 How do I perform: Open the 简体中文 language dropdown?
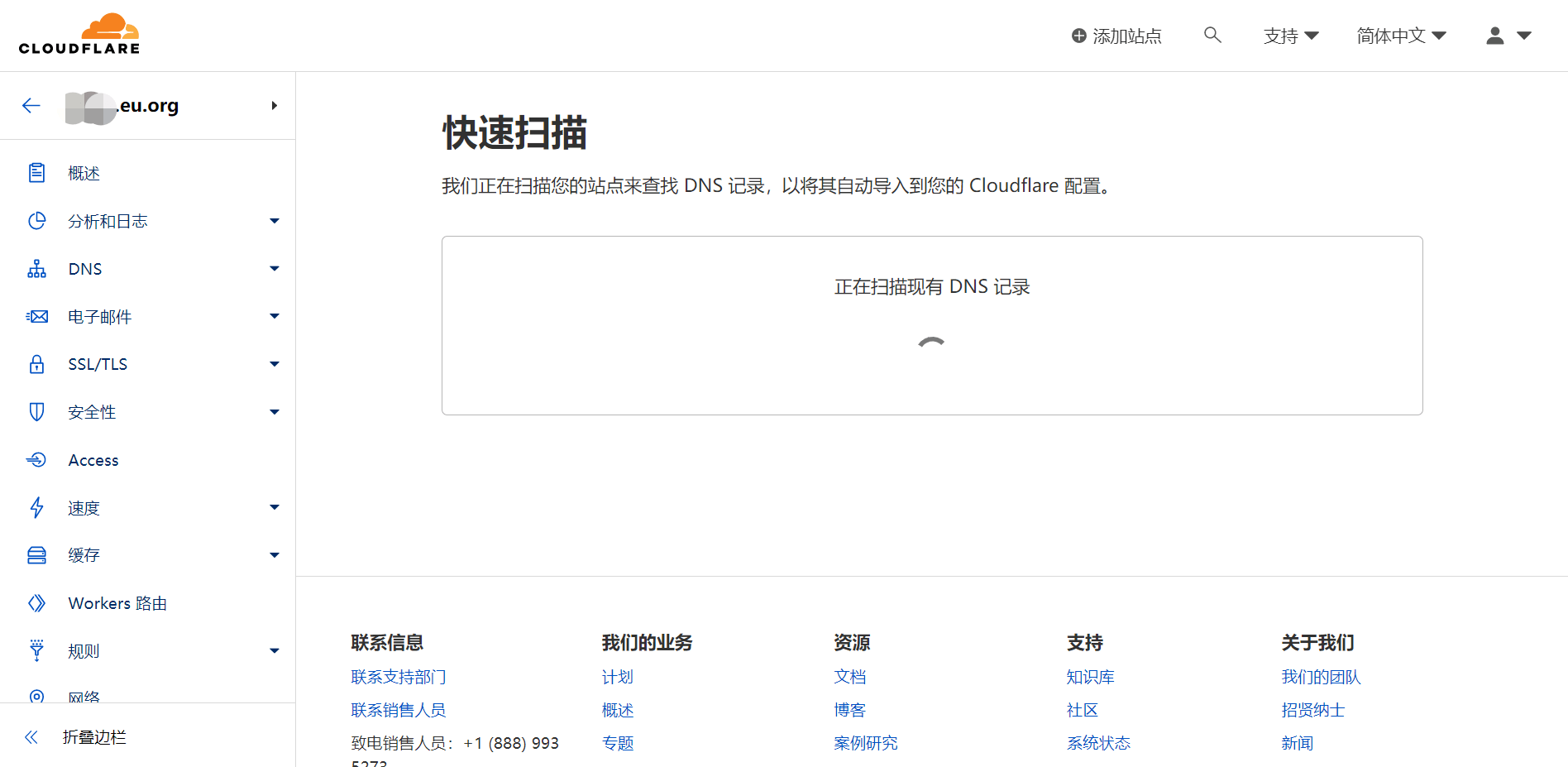pos(1401,36)
